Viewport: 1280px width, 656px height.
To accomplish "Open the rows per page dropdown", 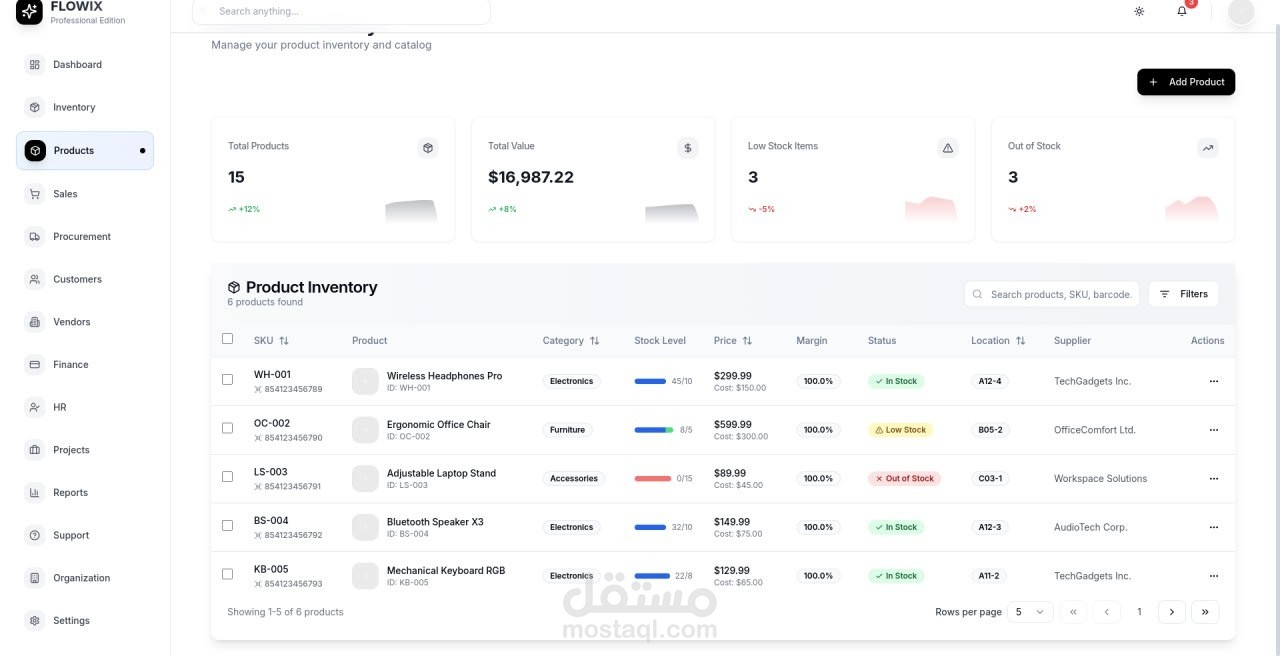I will (1030, 612).
